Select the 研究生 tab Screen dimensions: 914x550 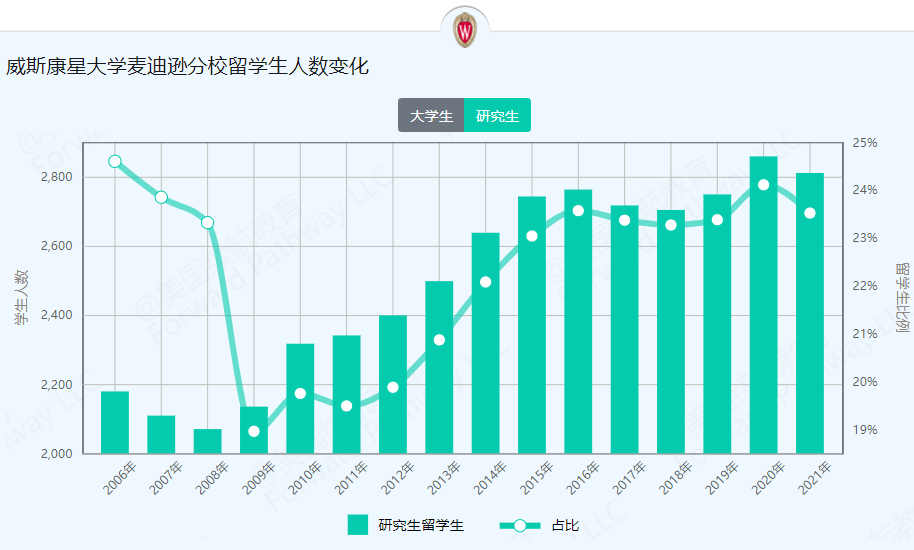pyautogui.click(x=497, y=115)
